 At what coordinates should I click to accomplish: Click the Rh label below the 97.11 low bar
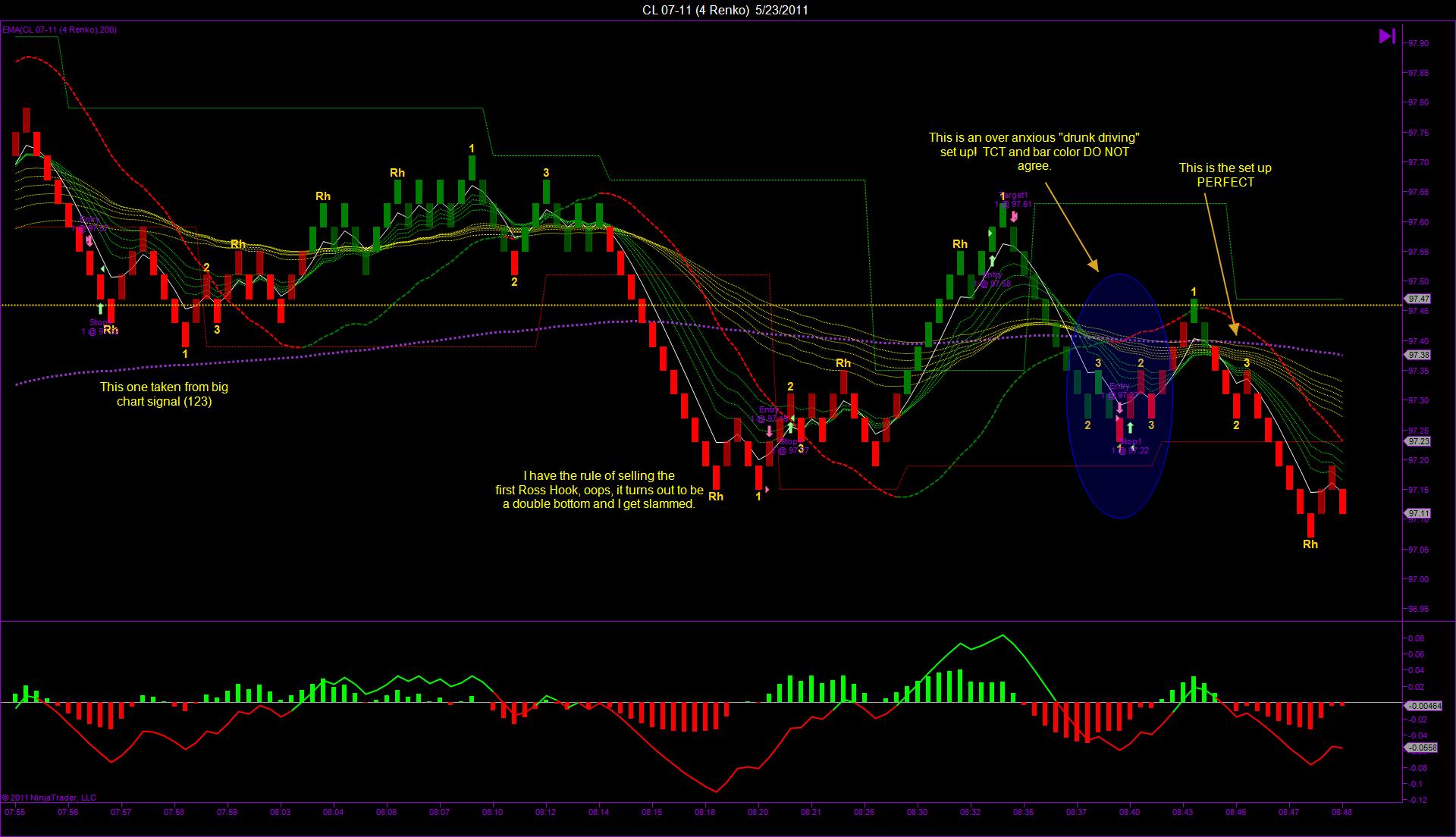pyautogui.click(x=1310, y=544)
